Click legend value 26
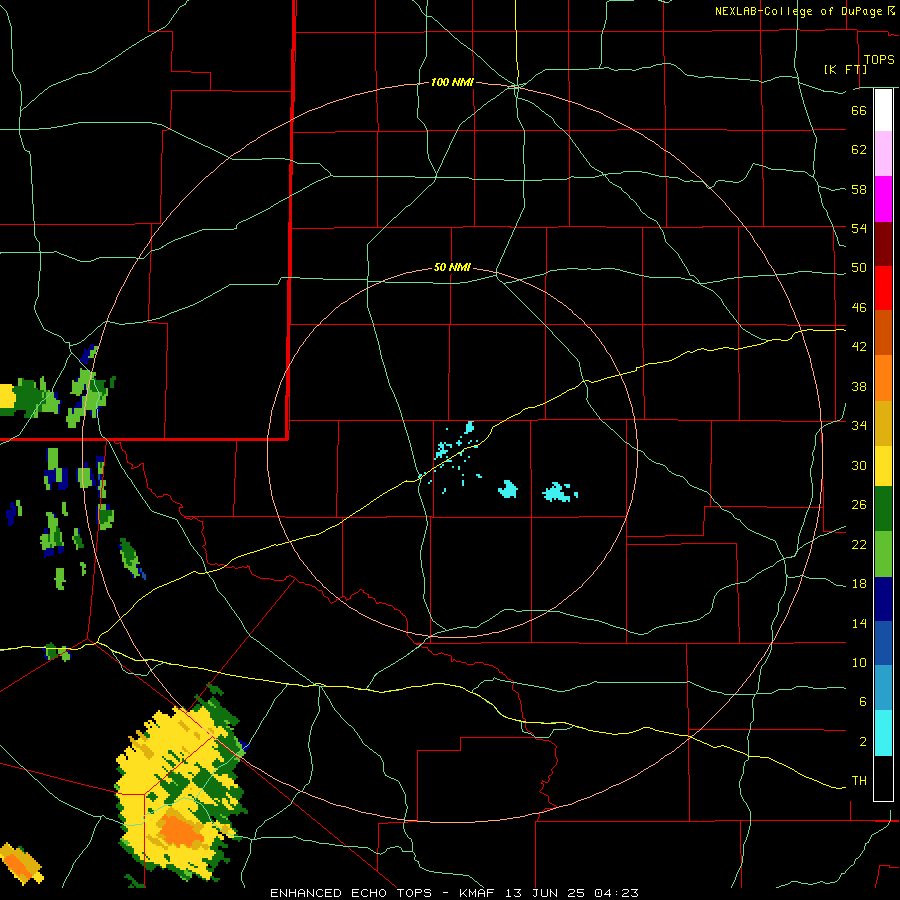 tap(859, 505)
